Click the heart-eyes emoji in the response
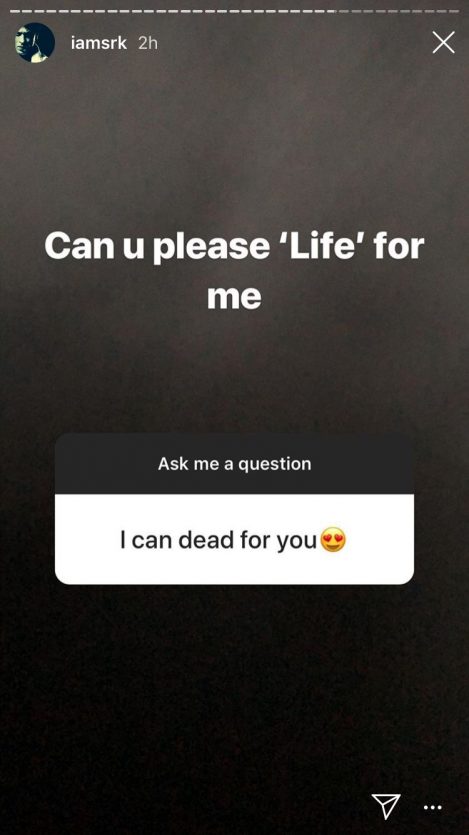This screenshot has height=835, width=469. pyautogui.click(x=333, y=541)
